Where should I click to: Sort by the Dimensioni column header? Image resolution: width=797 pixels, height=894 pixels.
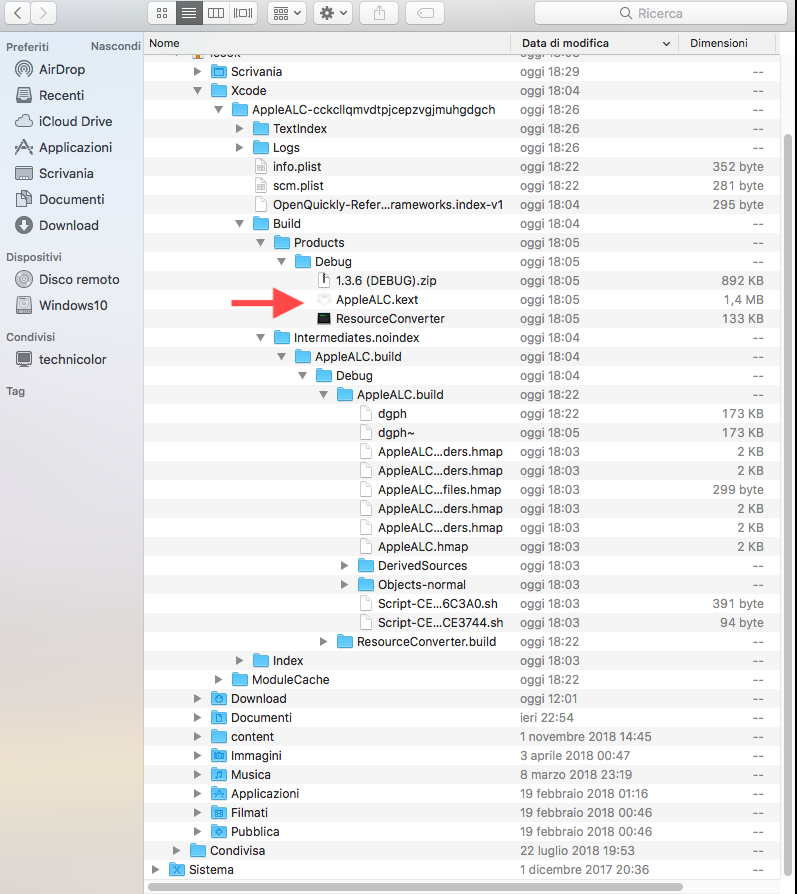pyautogui.click(x=727, y=43)
